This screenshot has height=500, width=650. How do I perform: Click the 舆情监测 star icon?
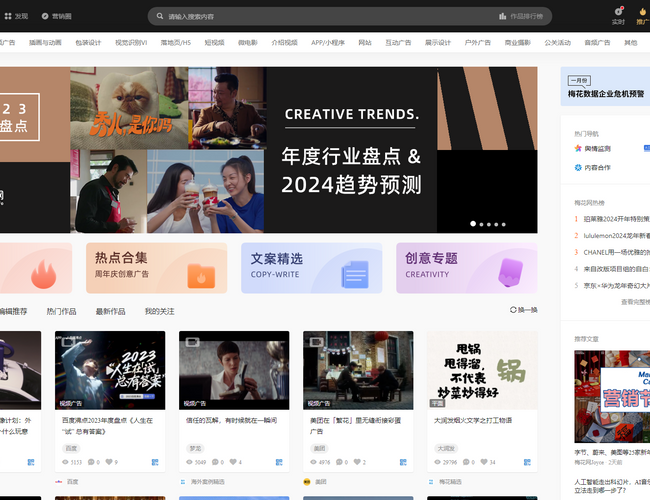coord(578,148)
